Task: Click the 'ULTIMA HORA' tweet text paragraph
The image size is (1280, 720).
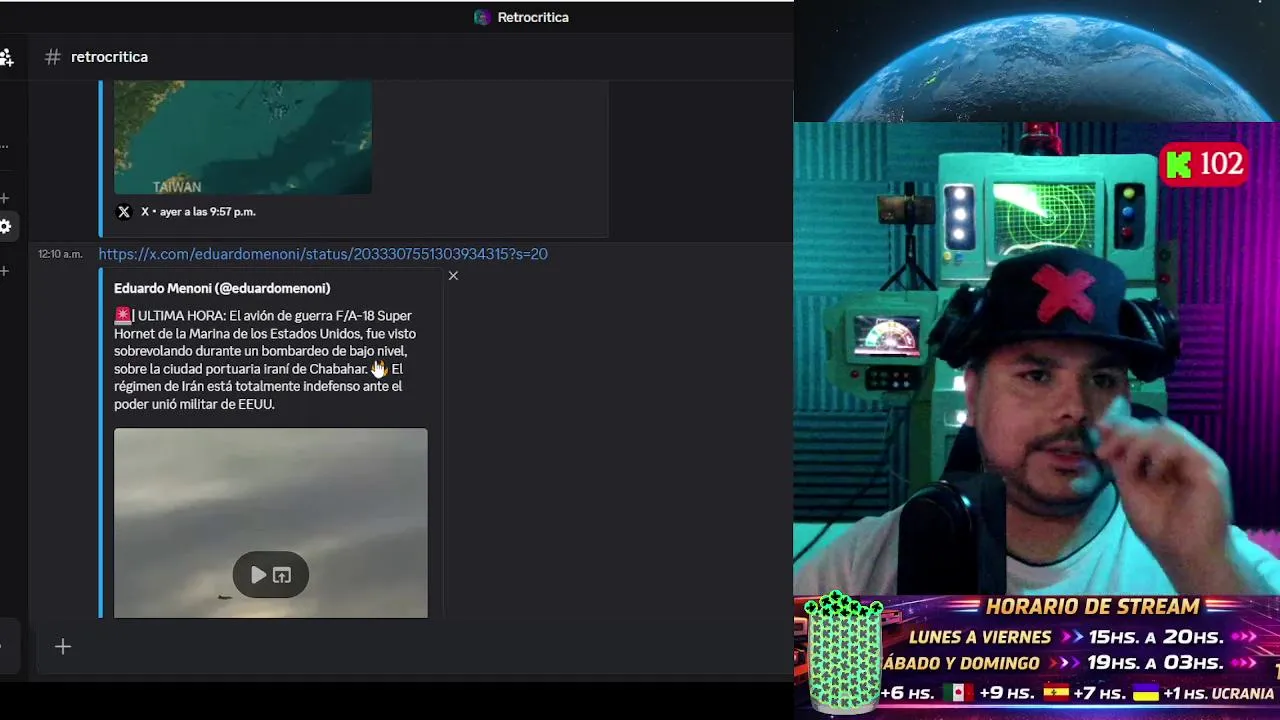Action: (x=265, y=360)
